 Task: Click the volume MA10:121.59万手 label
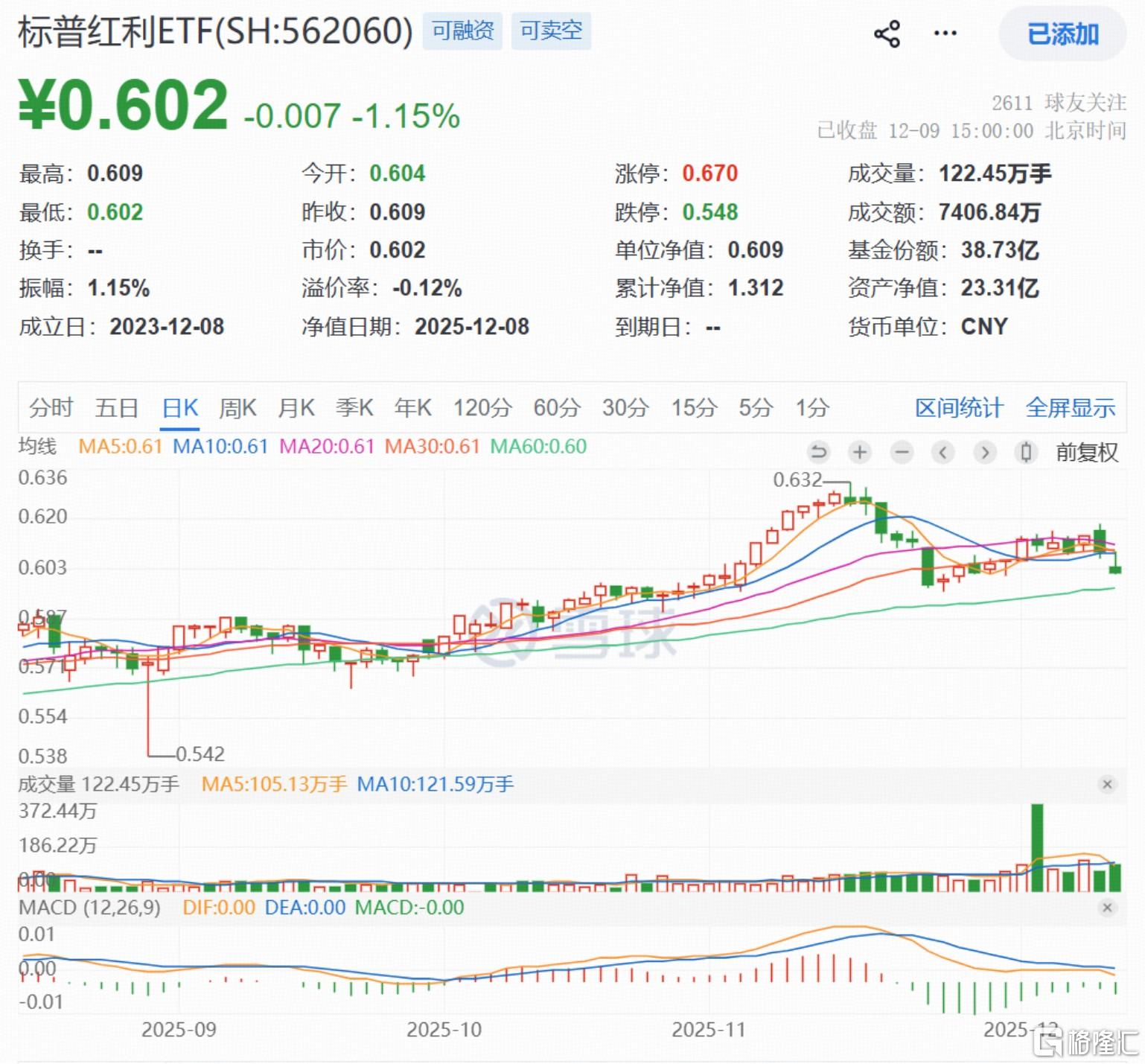(436, 784)
